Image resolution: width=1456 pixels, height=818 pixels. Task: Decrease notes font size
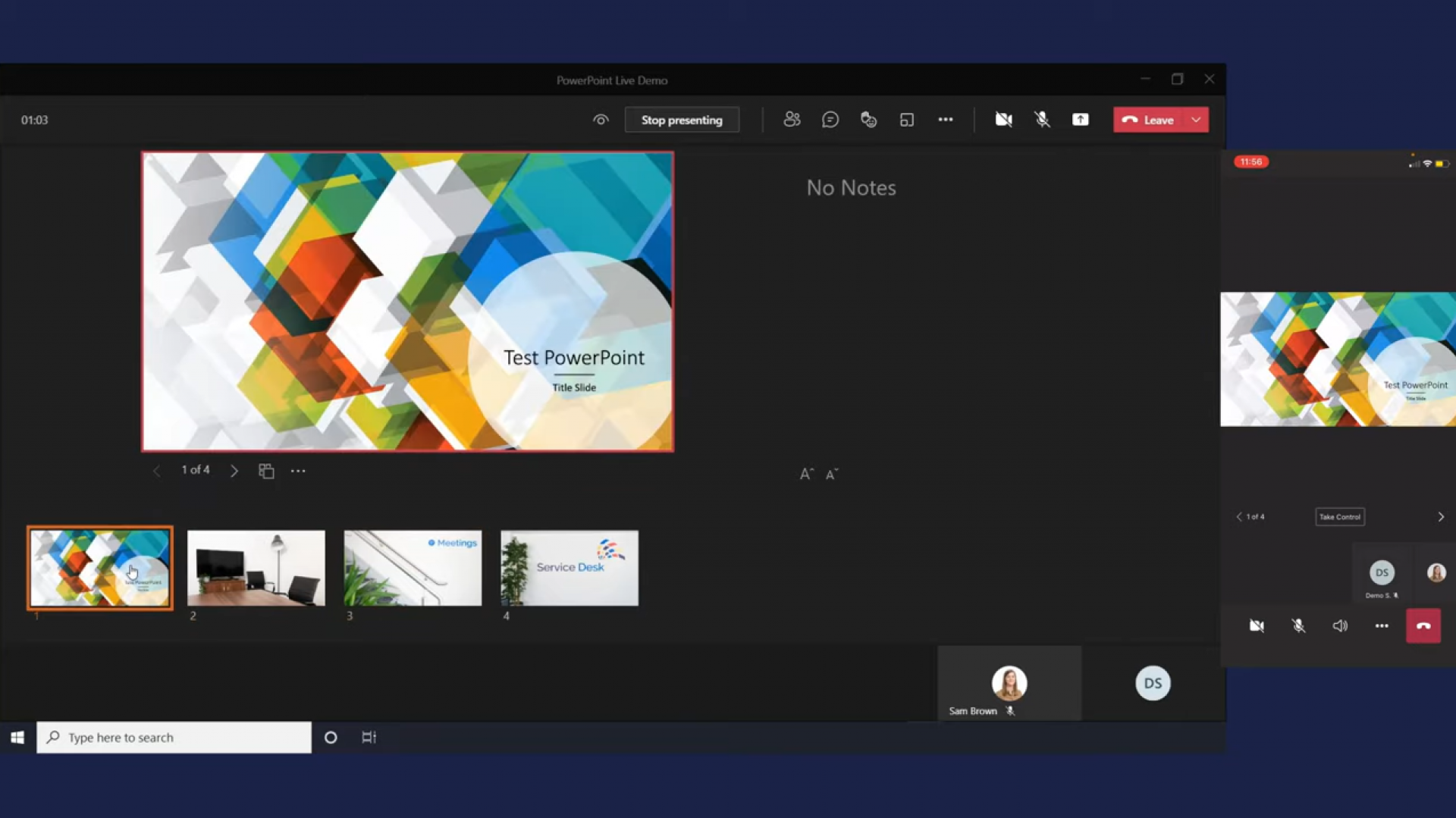pyautogui.click(x=832, y=473)
